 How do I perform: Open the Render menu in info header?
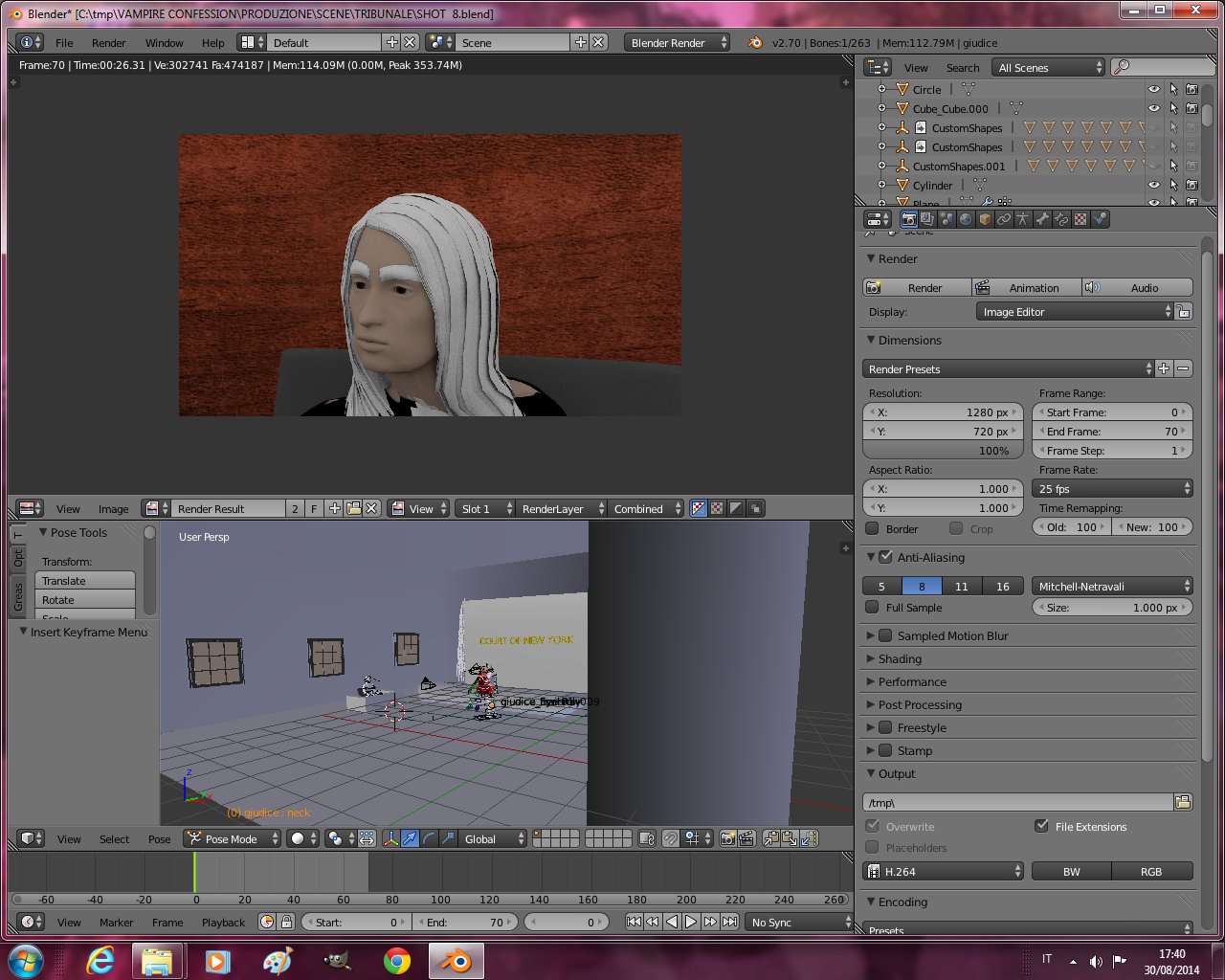108,42
